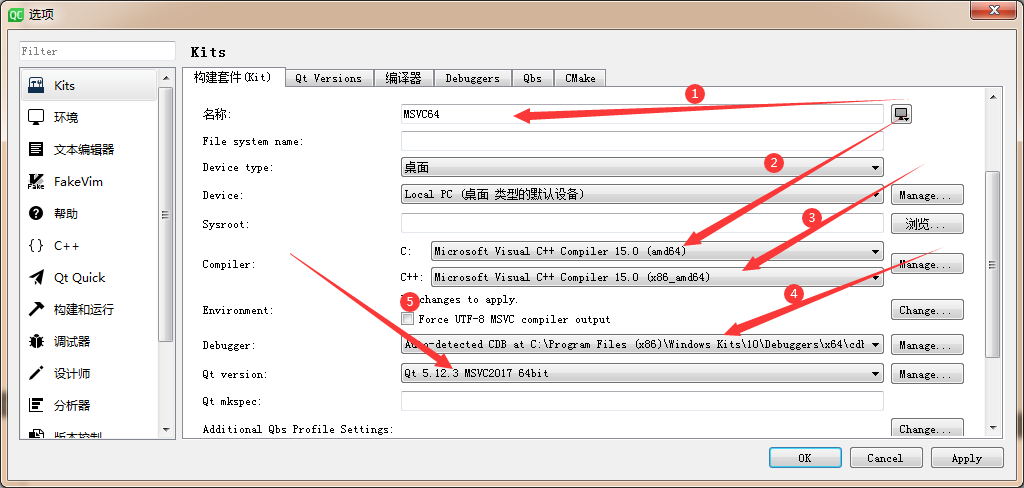Viewport: 1024px width, 488px height.
Task: Click Change button for Qbs Profile Settings
Action: (x=927, y=429)
